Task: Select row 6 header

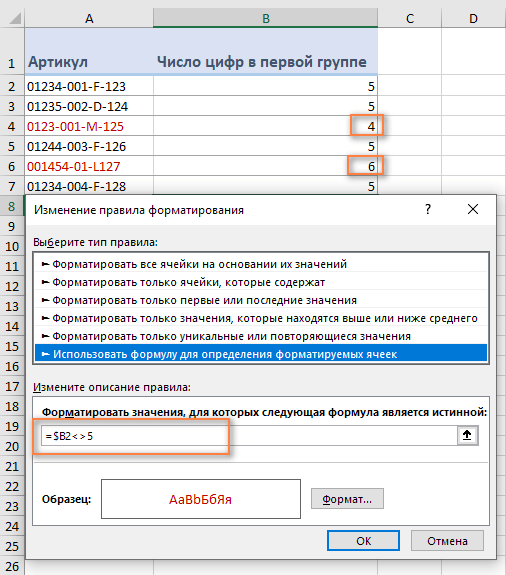Action: 12,166
